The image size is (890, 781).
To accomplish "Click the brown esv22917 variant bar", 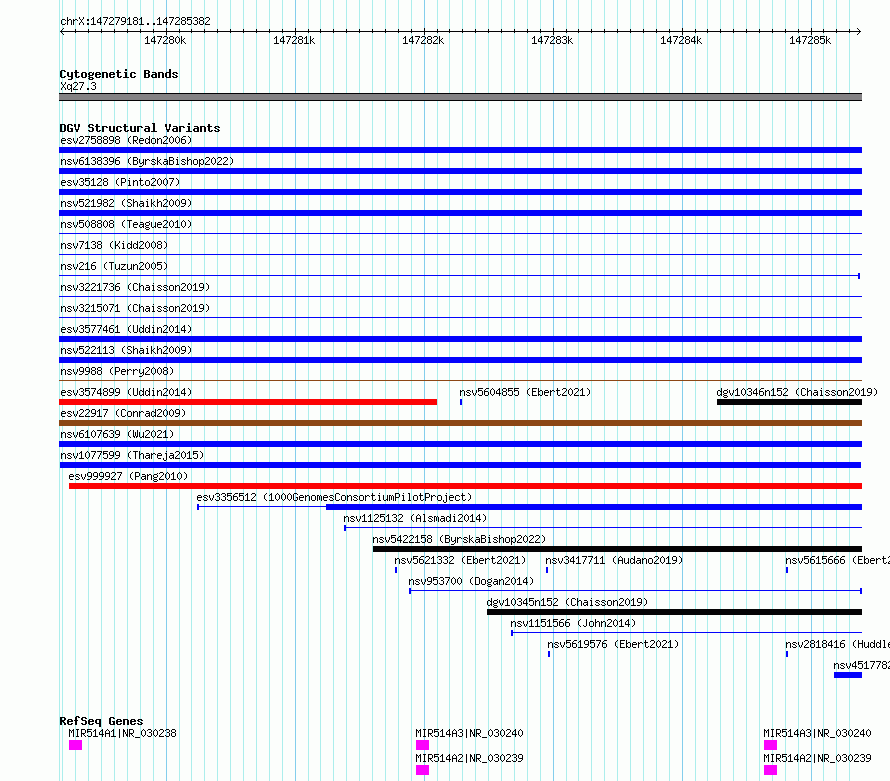I will [x=460, y=423].
